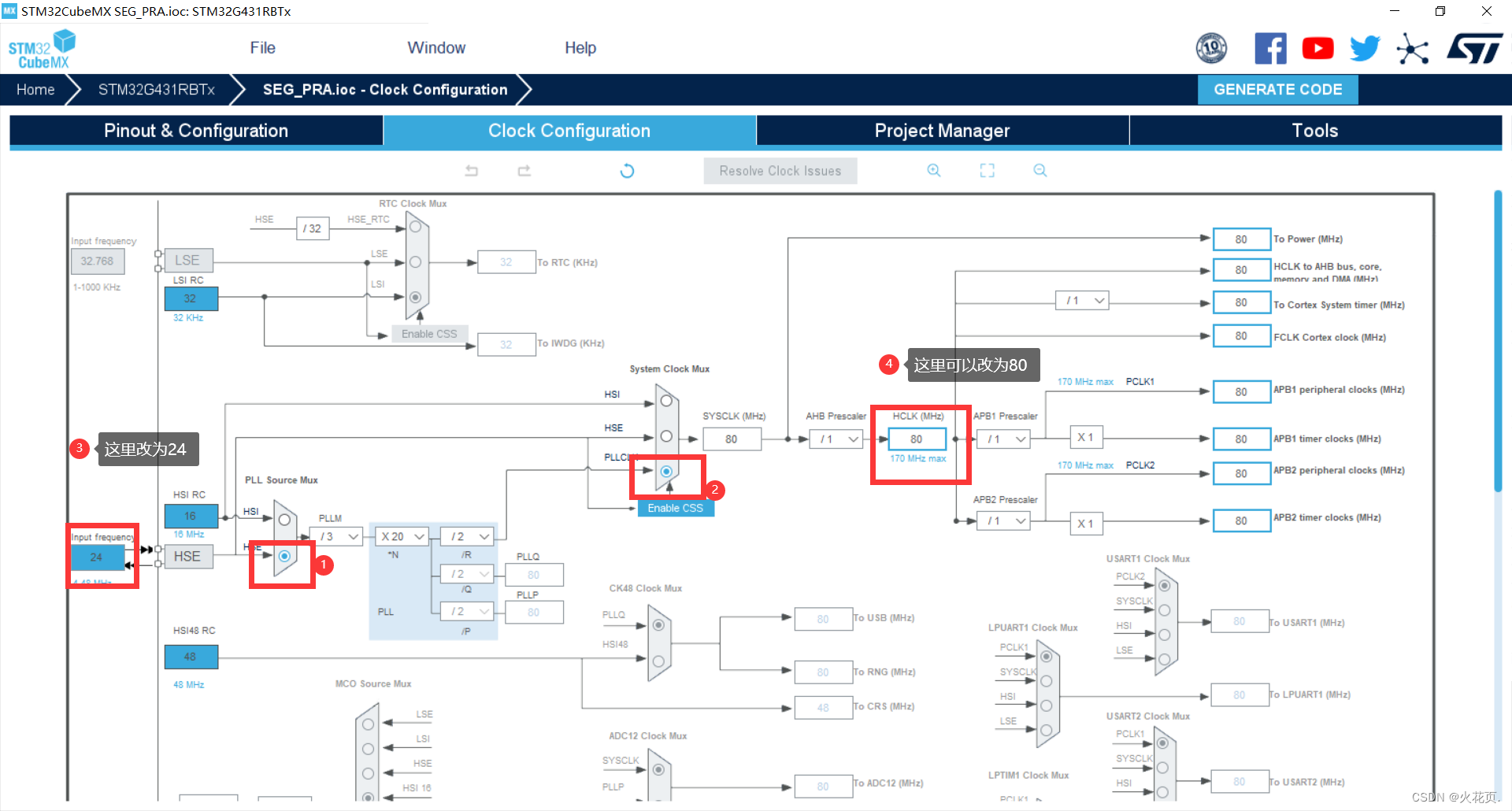Viewport: 1512px width, 811px height.
Task: Click the STM32CubeMX logo
Action: pyautogui.click(x=42, y=49)
